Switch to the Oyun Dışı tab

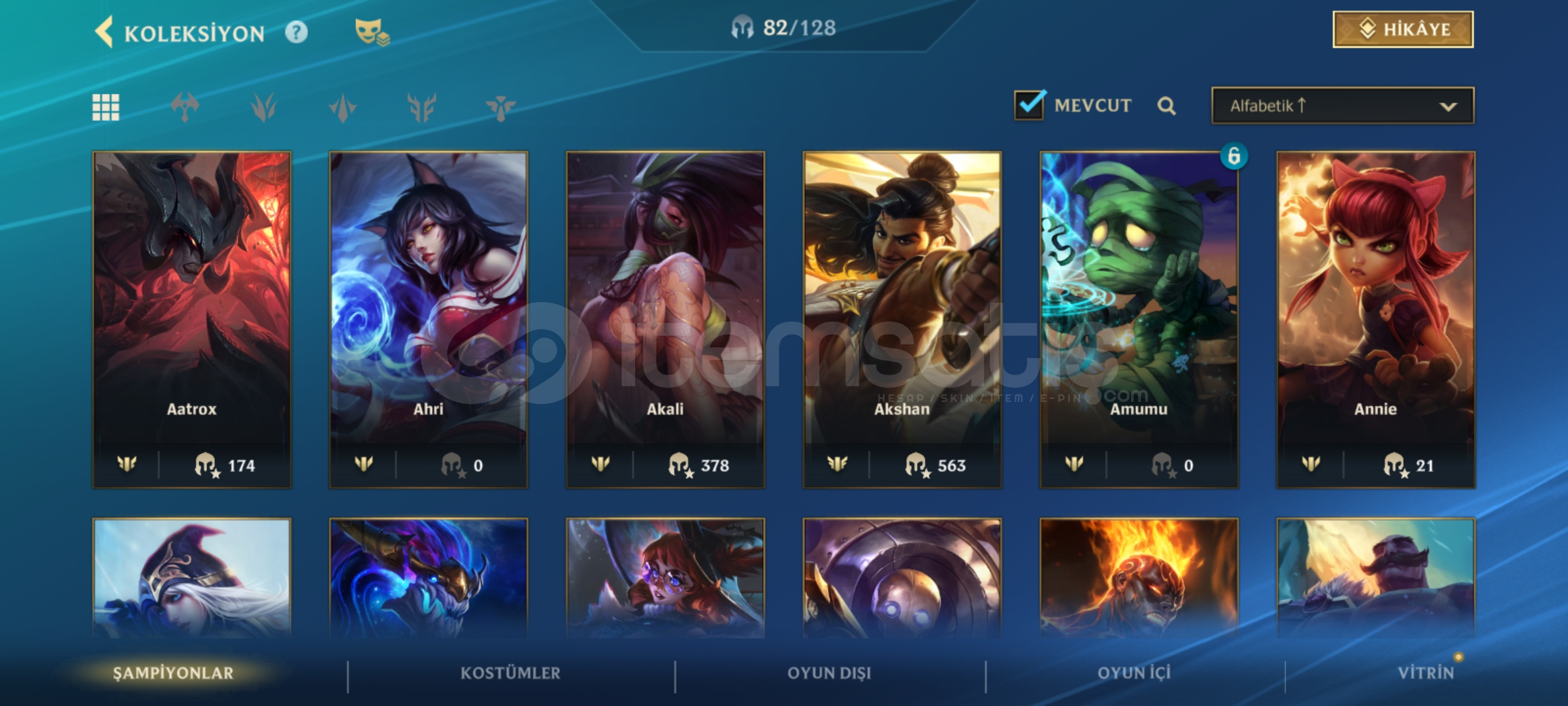click(x=829, y=673)
